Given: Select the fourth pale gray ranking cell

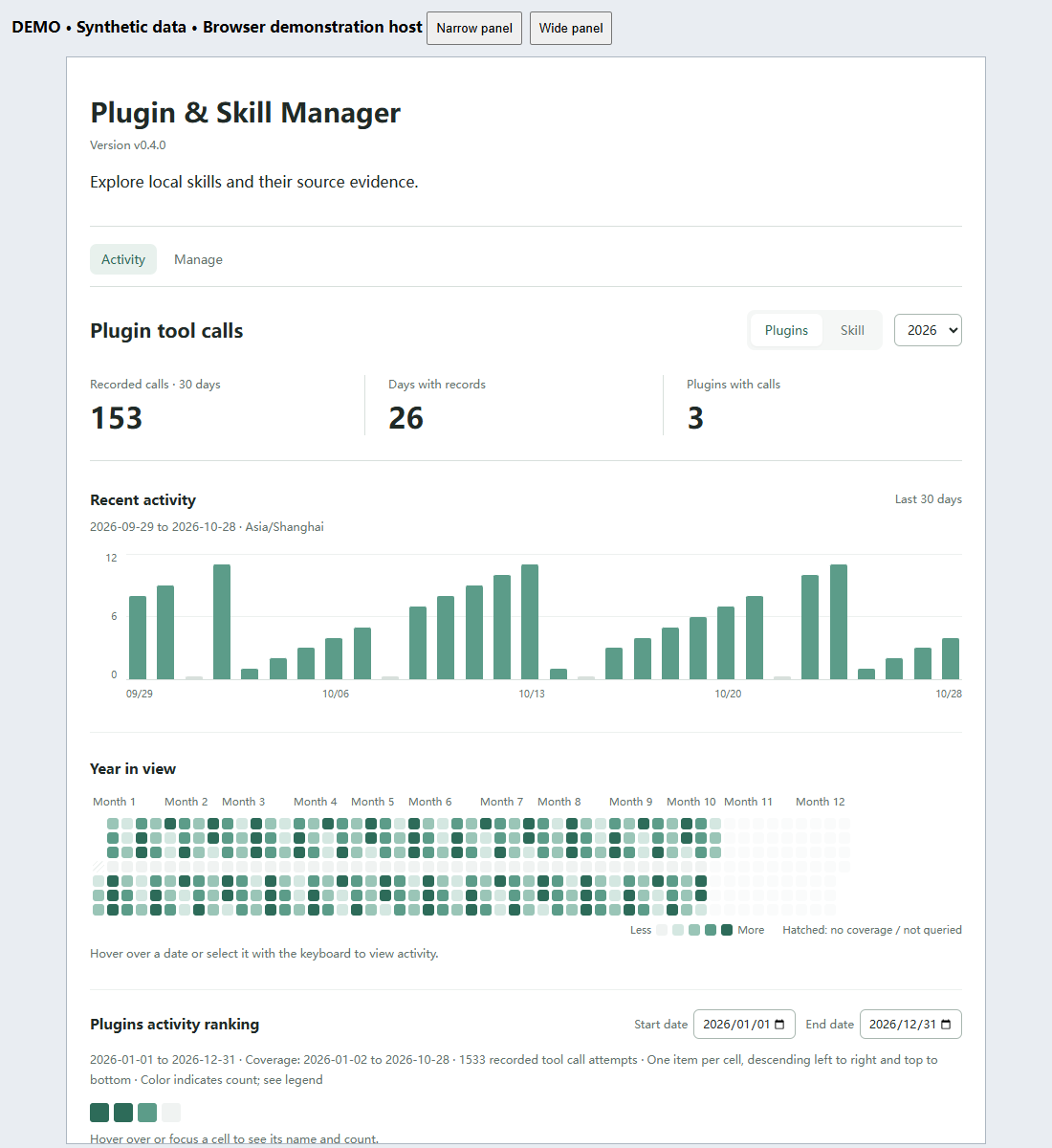Looking at the screenshot, I should point(171,1112).
